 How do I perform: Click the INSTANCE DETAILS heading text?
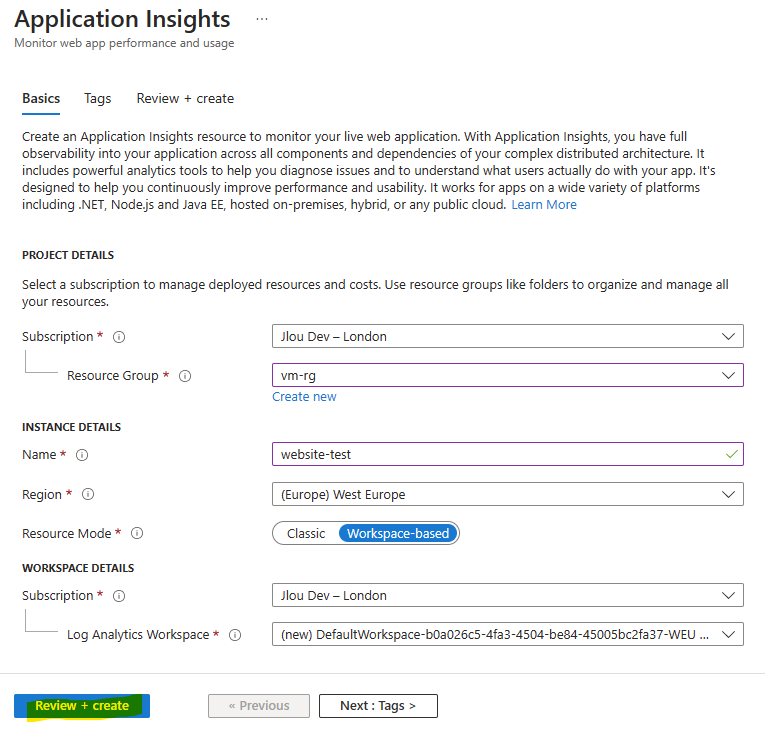pyautogui.click(x=71, y=427)
